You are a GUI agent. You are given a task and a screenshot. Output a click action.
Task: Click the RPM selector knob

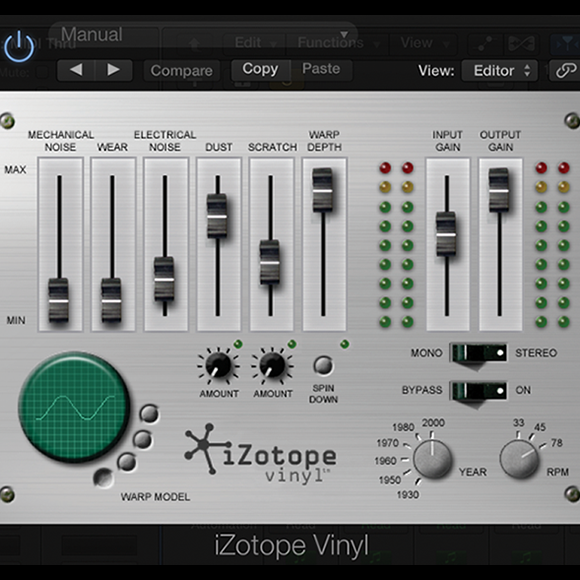click(519, 459)
